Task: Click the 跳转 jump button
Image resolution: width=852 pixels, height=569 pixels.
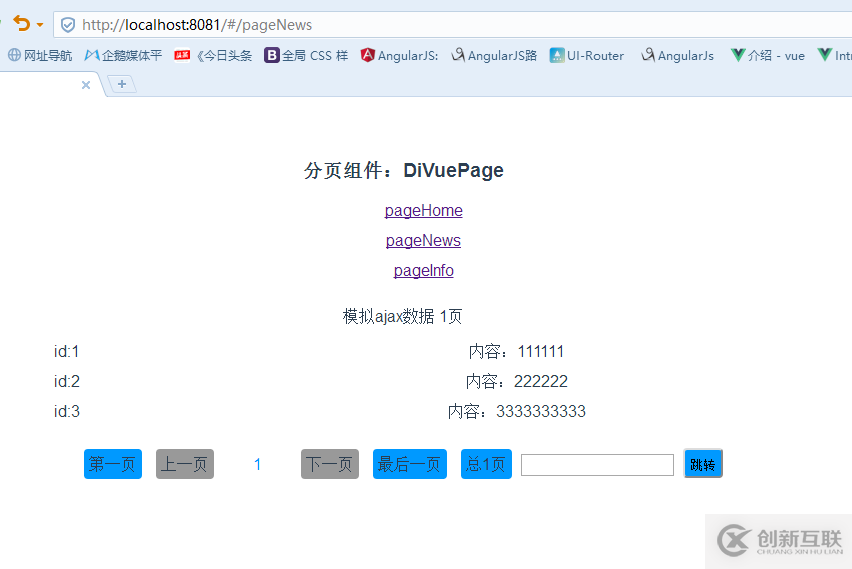Action: tap(703, 464)
